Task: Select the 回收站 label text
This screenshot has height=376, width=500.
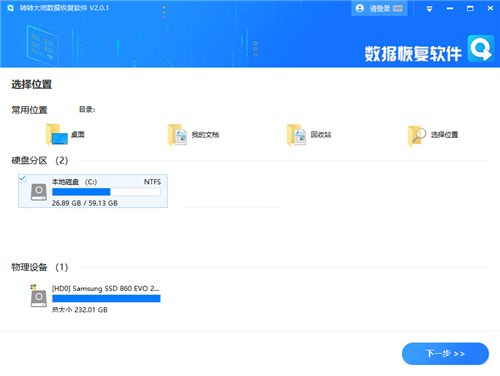Action: [321, 135]
